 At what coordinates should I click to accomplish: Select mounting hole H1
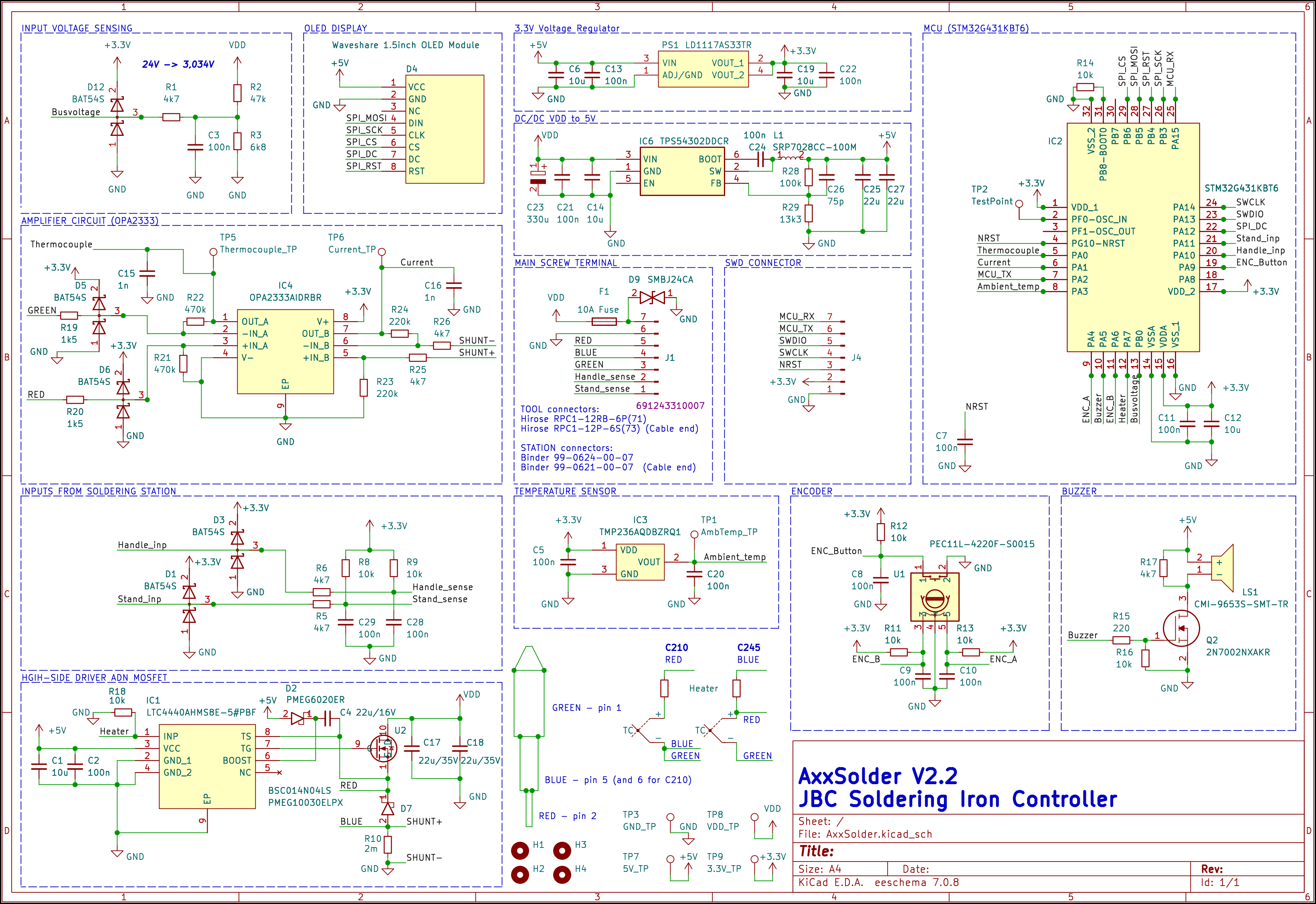click(x=520, y=850)
